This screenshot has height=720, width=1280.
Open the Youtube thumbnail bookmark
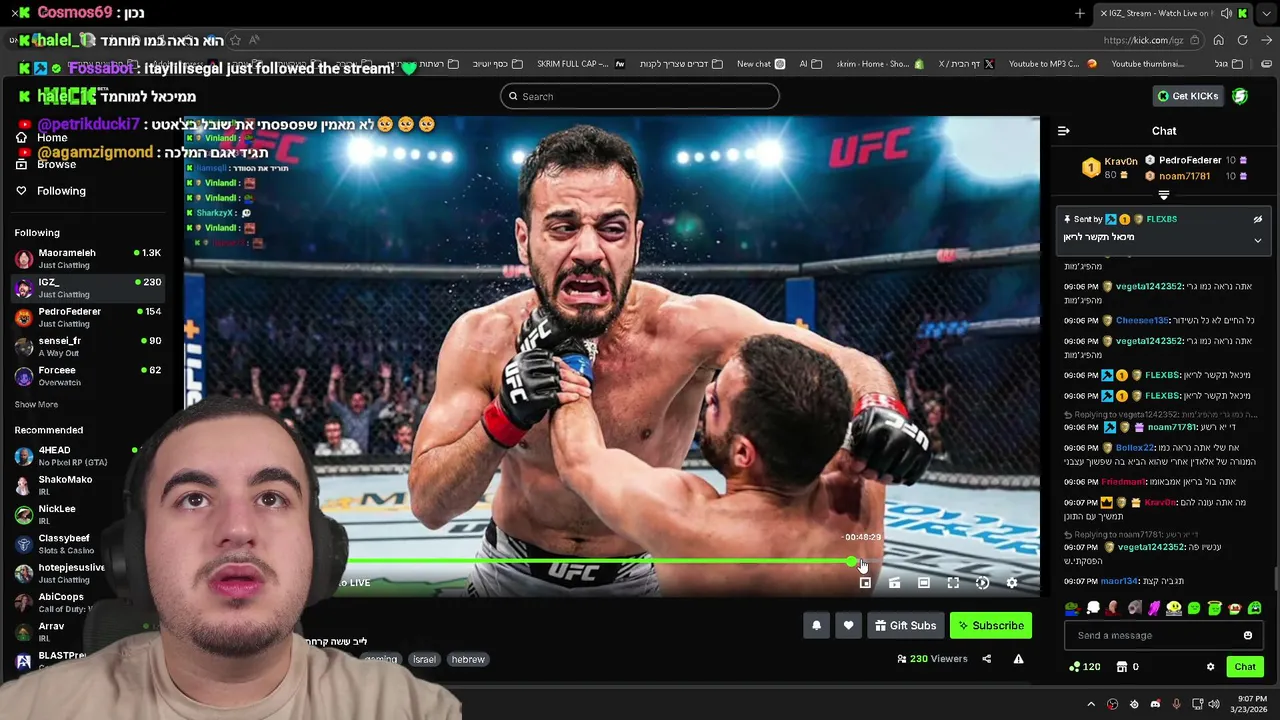[x=1147, y=64]
